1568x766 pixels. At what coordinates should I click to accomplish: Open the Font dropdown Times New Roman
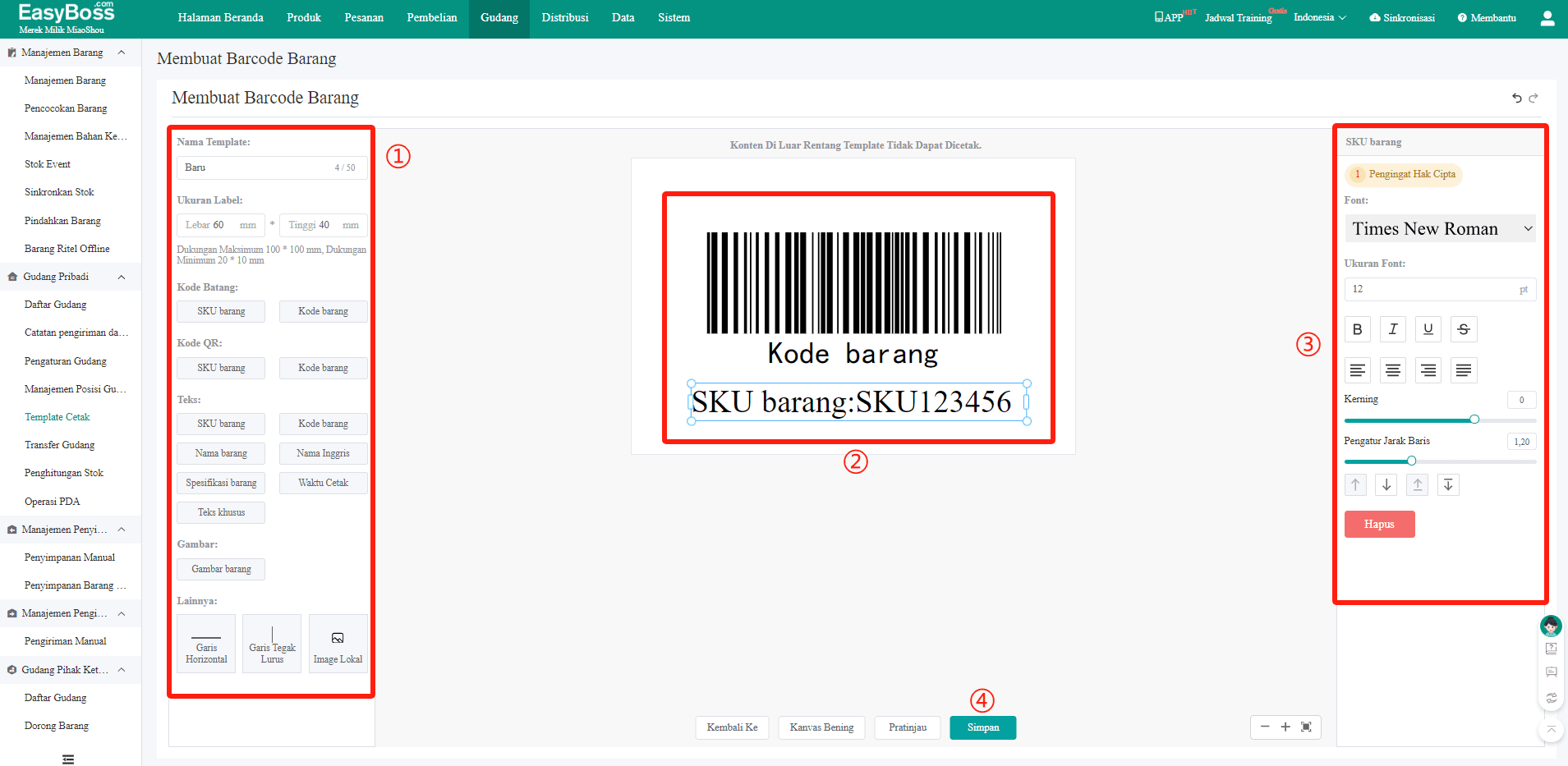pyautogui.click(x=1440, y=228)
